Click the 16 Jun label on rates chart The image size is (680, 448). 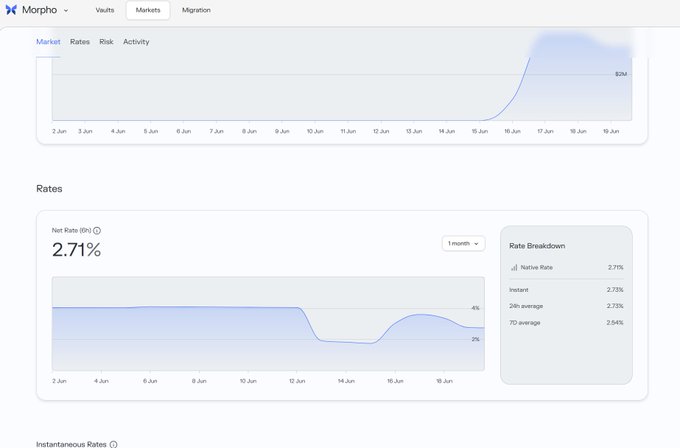[395, 381]
